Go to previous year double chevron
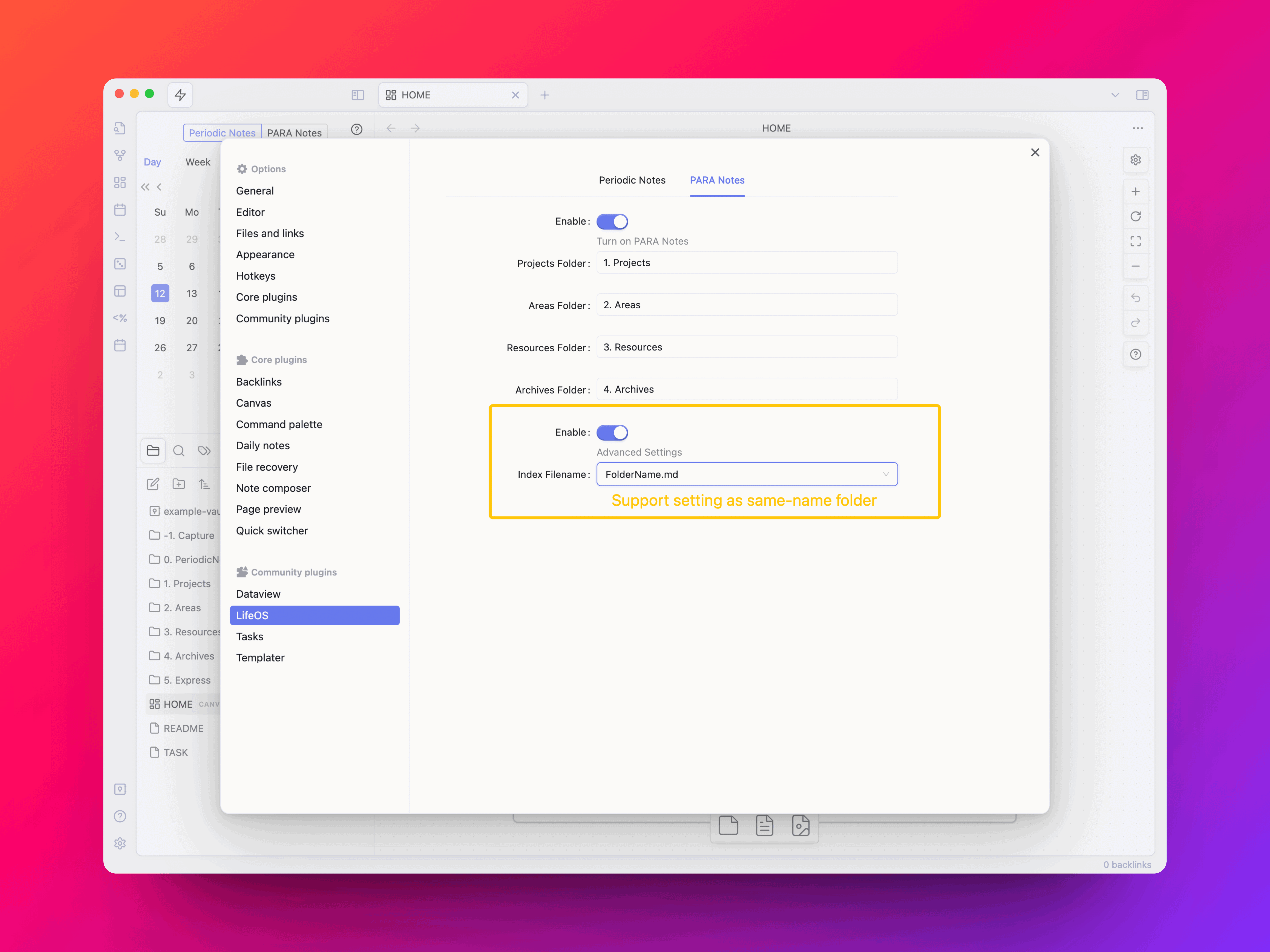Viewport: 1270px width, 952px height. (x=145, y=187)
